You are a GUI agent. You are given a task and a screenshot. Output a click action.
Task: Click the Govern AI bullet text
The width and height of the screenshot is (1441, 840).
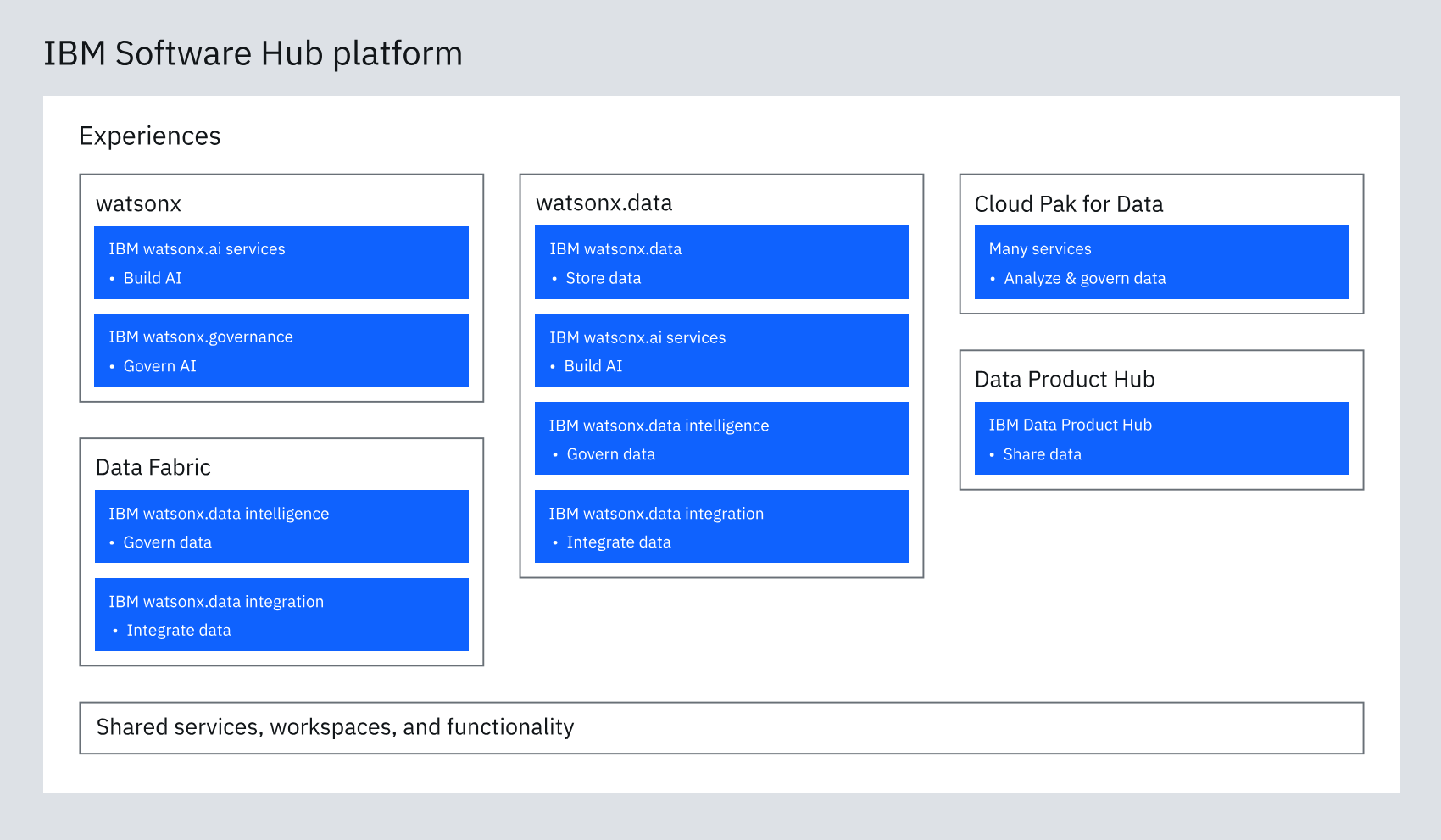point(159,366)
